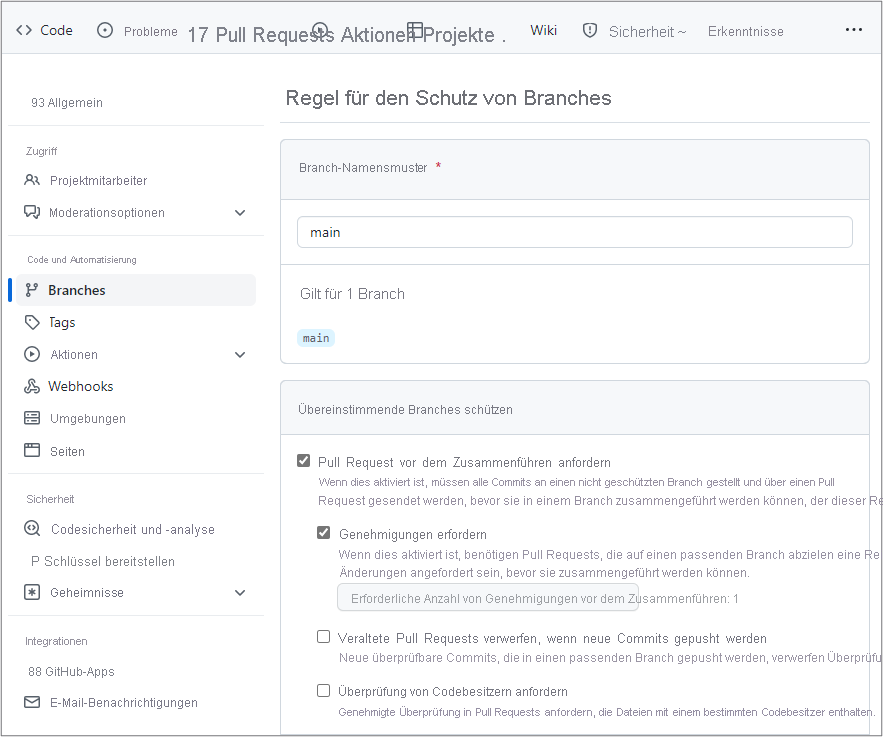This screenshot has width=883, height=737.
Task: Click Regel für den Schutz von Branches heading
Action: [x=448, y=98]
